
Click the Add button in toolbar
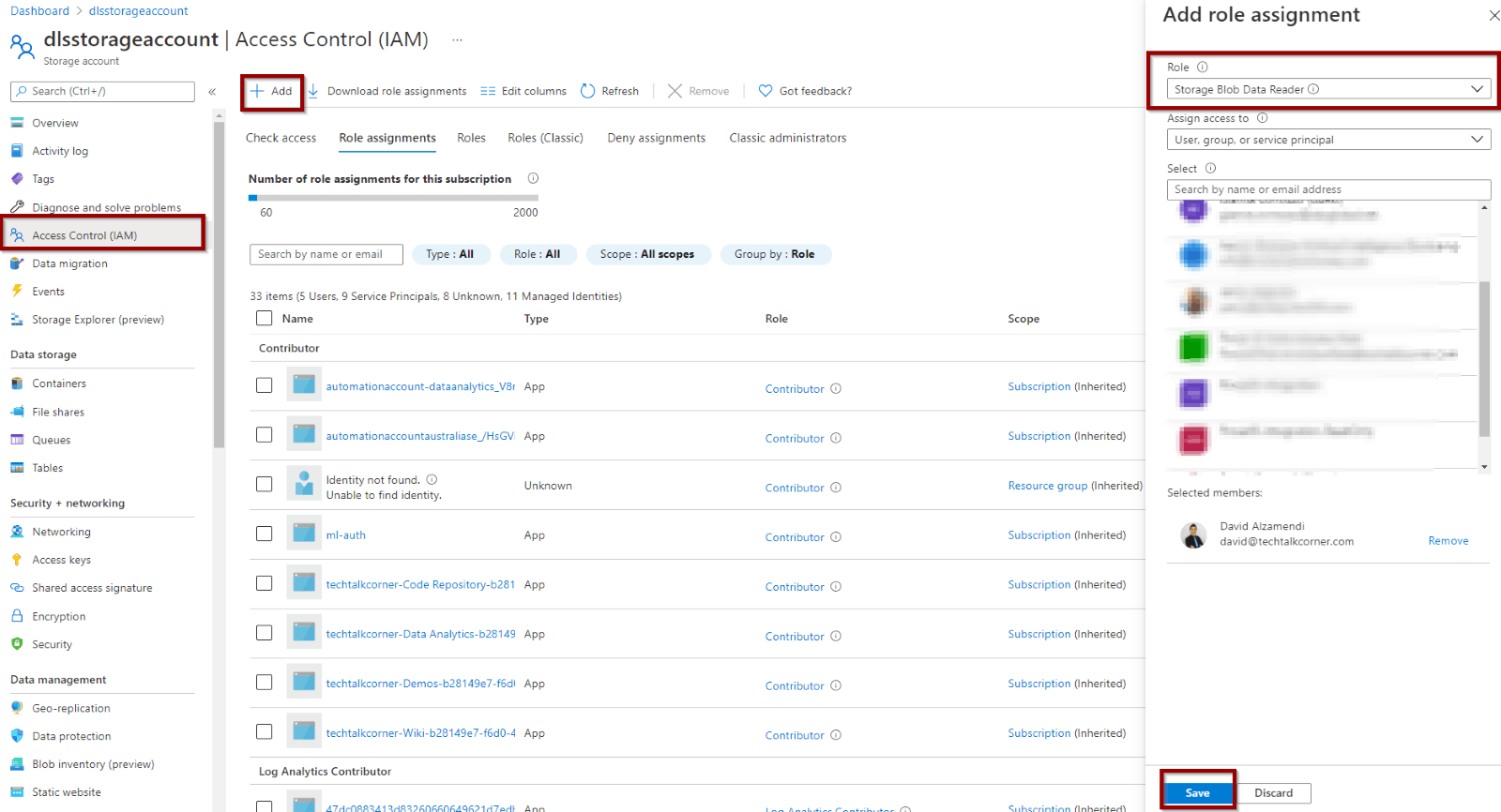click(x=272, y=91)
